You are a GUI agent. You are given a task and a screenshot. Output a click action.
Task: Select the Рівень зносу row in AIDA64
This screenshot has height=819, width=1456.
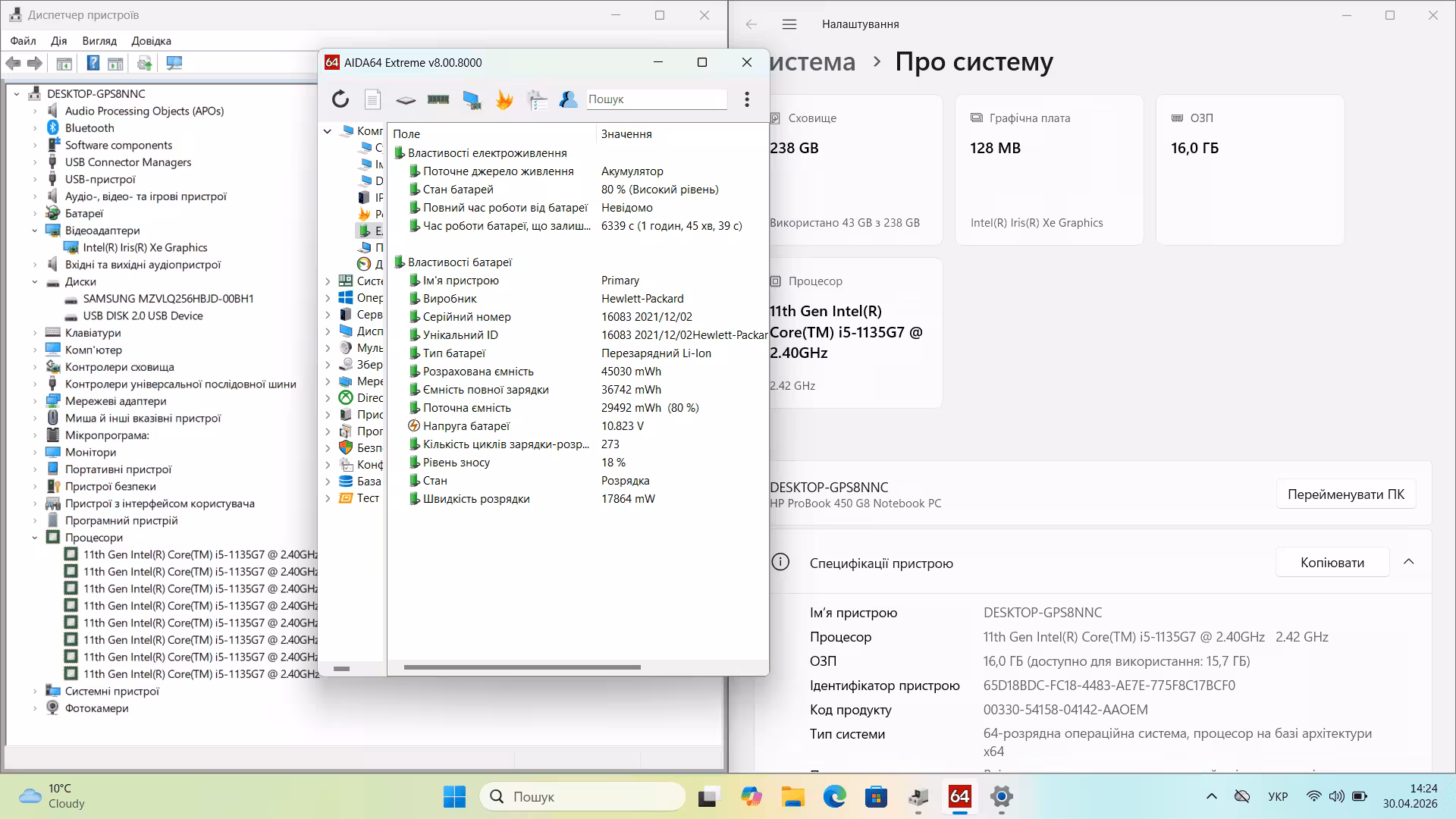[577, 463]
